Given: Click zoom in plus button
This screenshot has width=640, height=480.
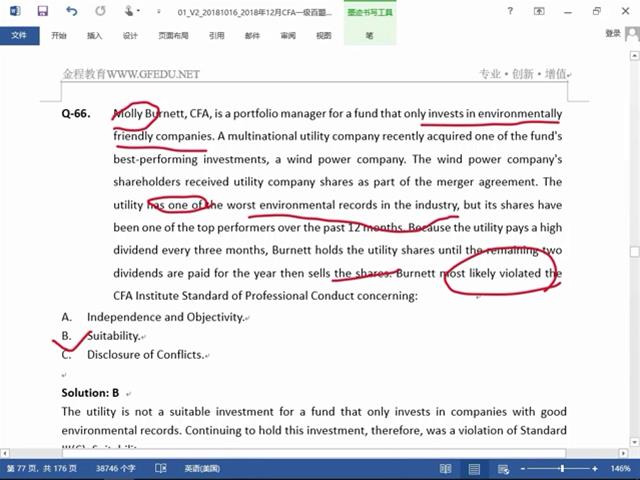Looking at the screenshot, I should point(595,469).
